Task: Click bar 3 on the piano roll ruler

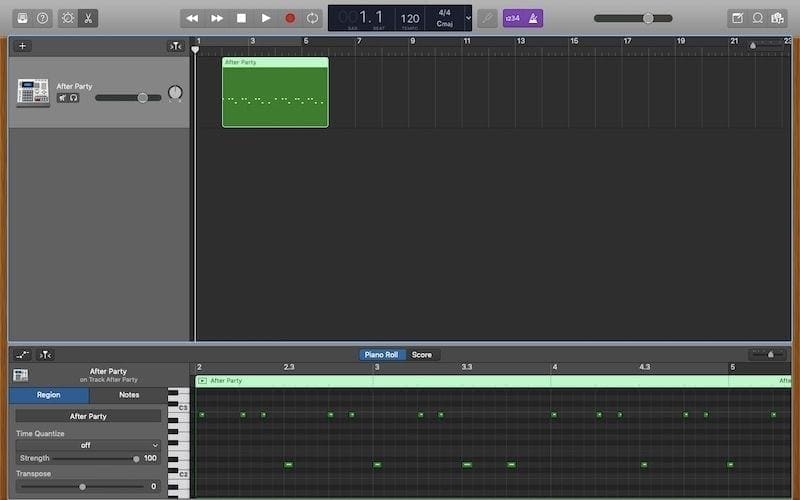Action: pos(377,367)
